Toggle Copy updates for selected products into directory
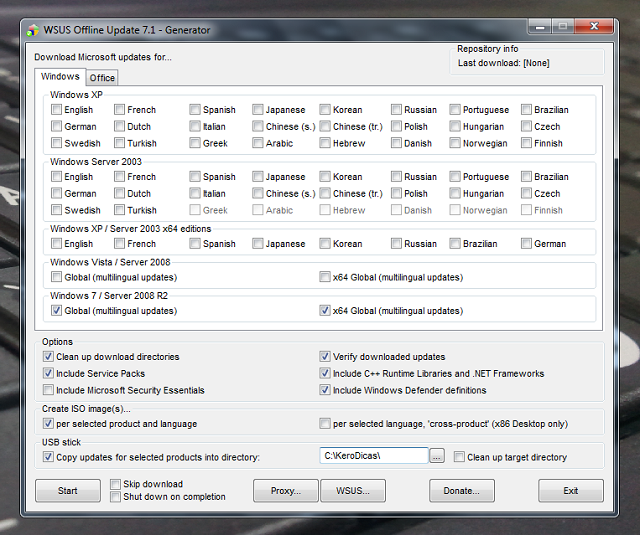 [48, 457]
